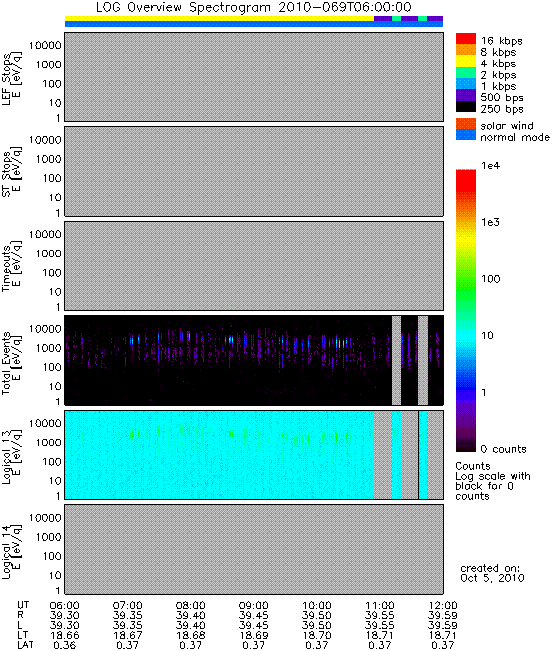This screenshot has height=651, width=552.
Task: Click the 09:00 UT time label
Action: coord(254,606)
